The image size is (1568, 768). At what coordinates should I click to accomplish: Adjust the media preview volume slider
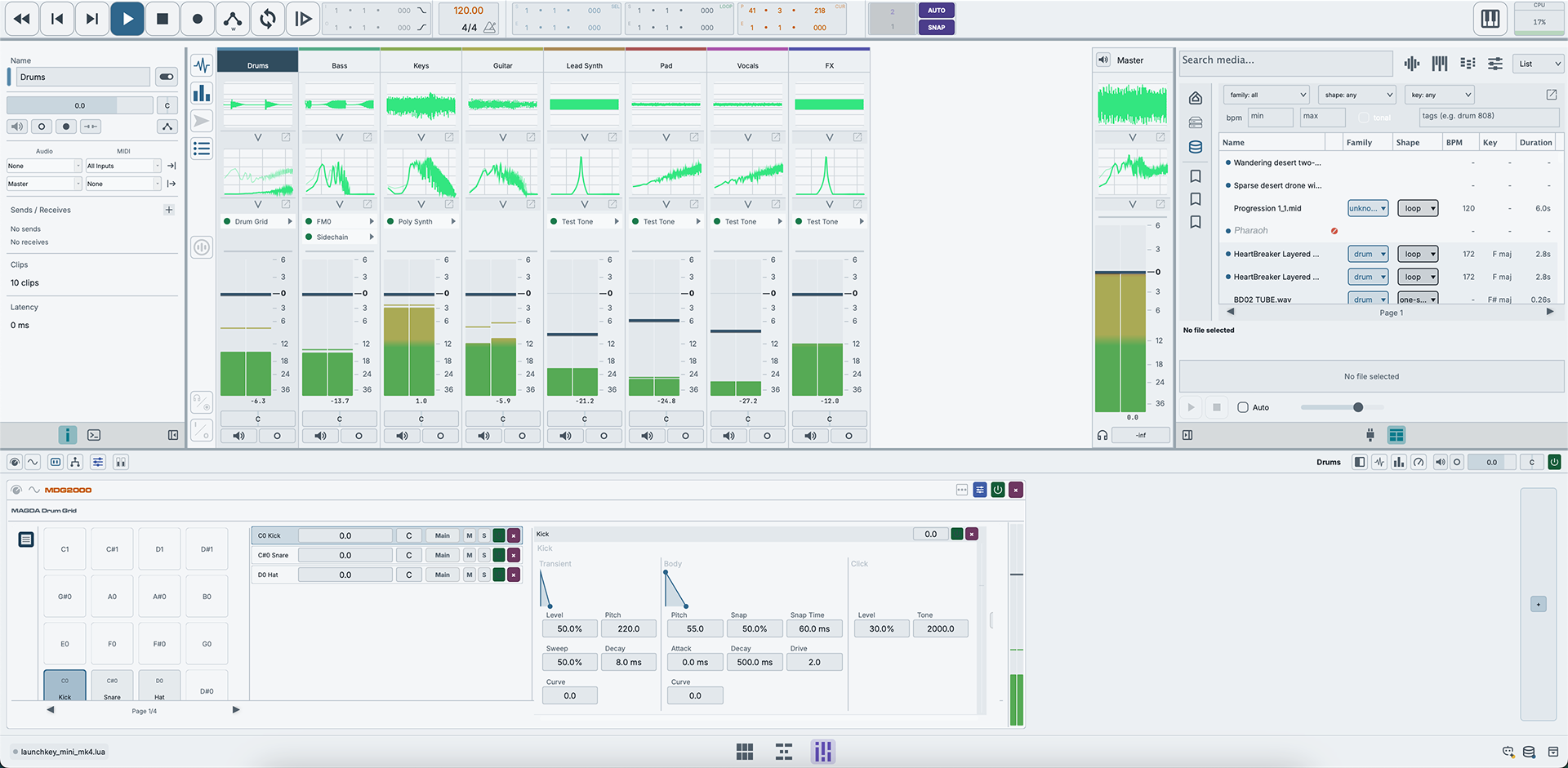1343,407
